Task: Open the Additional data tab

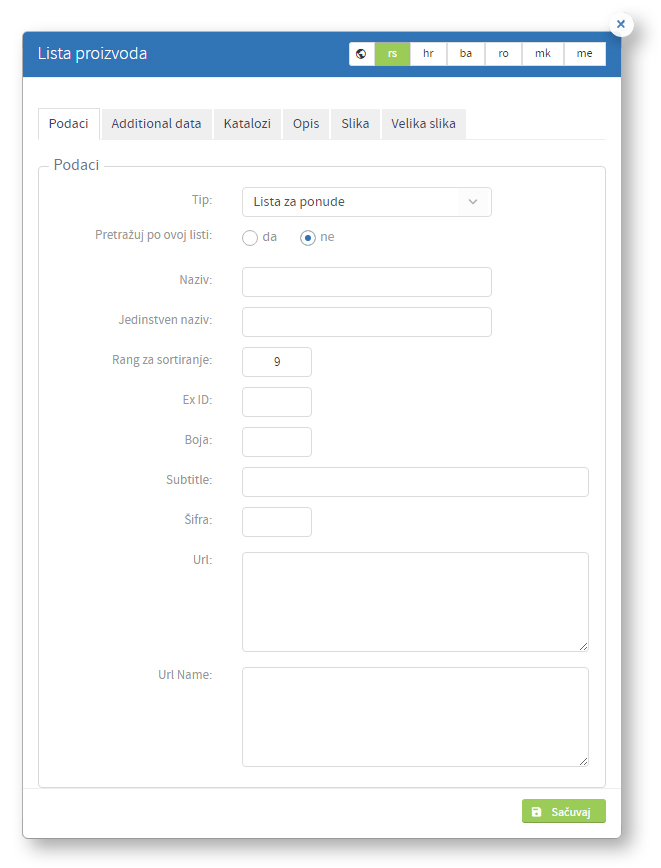Action: point(156,124)
